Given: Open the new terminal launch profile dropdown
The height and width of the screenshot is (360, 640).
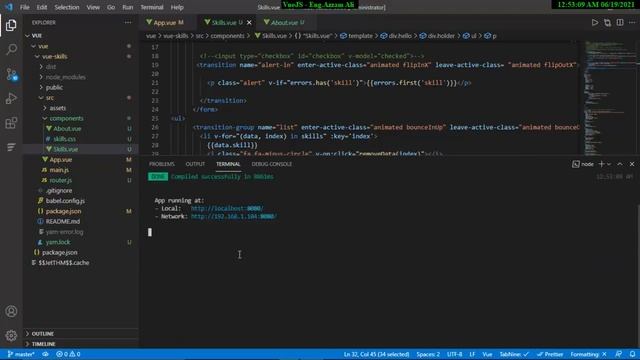Looking at the screenshot, I should [x=609, y=164].
